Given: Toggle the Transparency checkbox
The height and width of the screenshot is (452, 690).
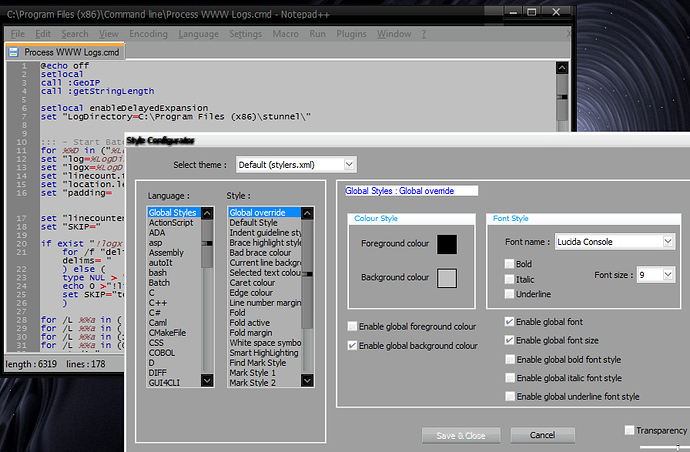Looking at the screenshot, I should point(629,430).
